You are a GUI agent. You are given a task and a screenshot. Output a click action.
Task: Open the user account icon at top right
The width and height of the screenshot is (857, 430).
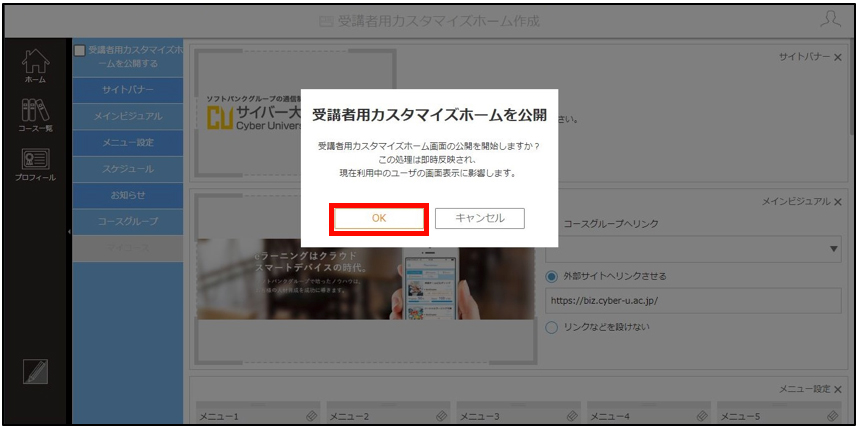click(830, 20)
